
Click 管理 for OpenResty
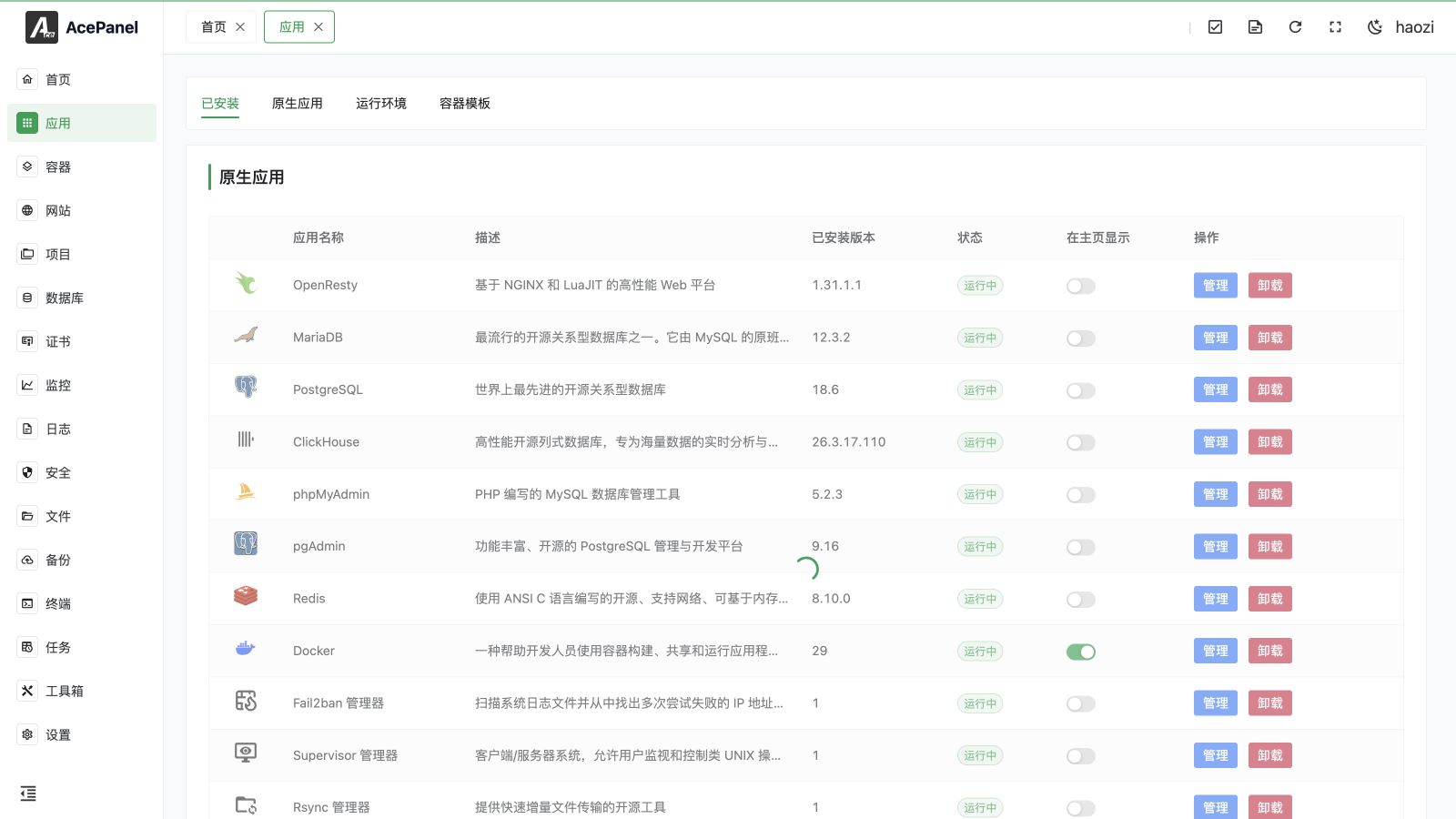coord(1216,286)
